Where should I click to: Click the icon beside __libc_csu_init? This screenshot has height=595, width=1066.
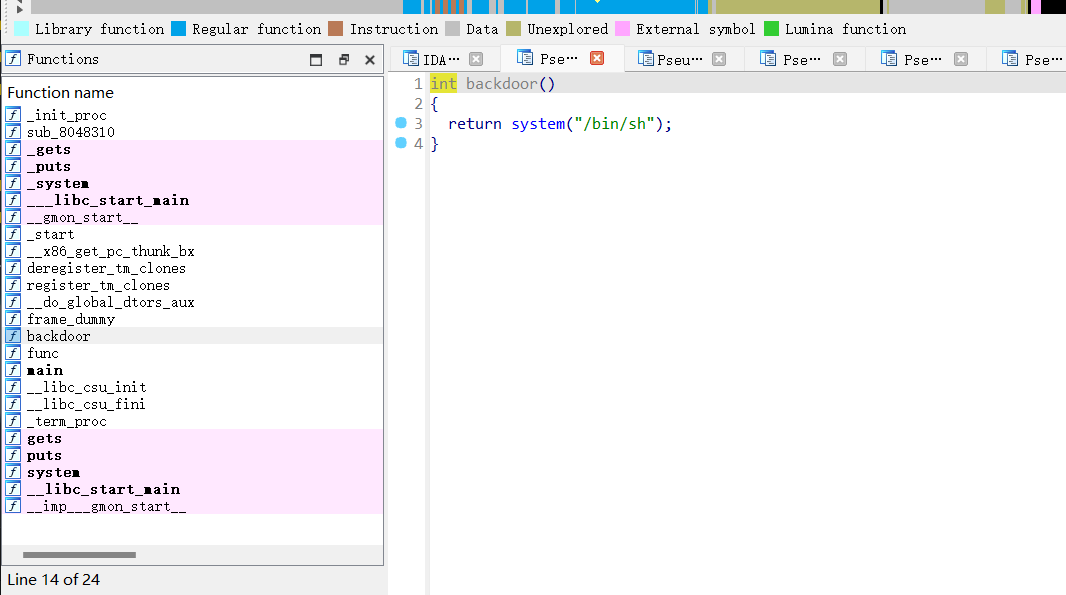pos(13,386)
